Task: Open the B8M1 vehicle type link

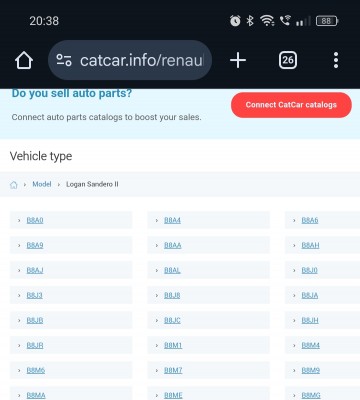Action: tap(173, 345)
